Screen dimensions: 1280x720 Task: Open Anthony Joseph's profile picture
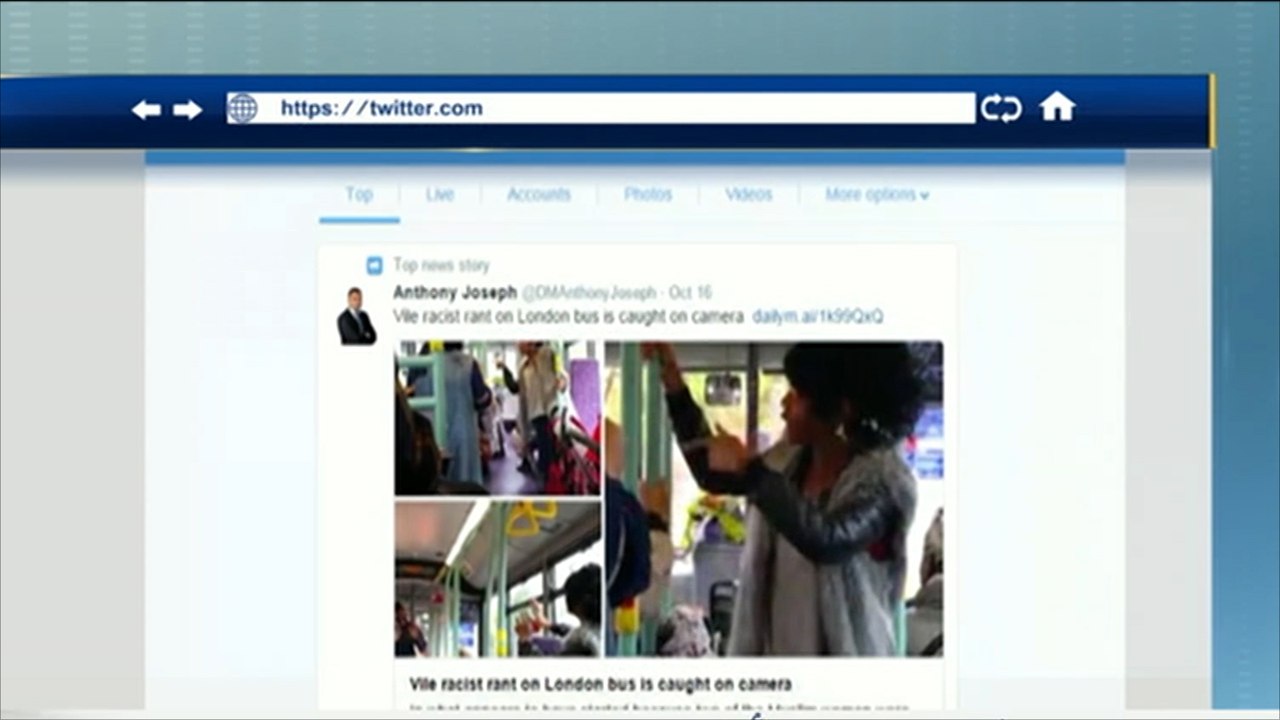tap(356, 316)
